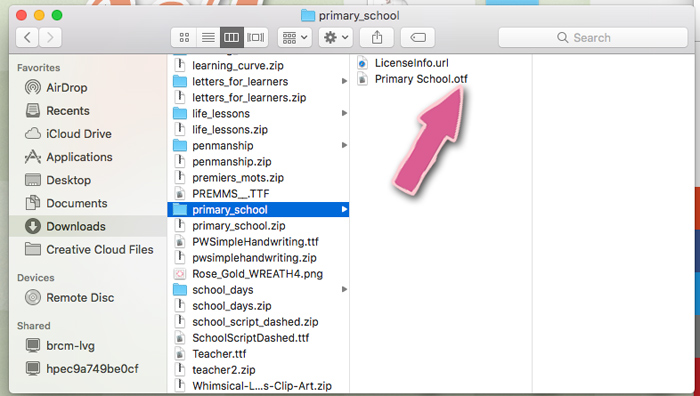Viewport: 700px width, 396px height.
Task: Select premiers_mots.zip file
Action: (x=258, y=178)
